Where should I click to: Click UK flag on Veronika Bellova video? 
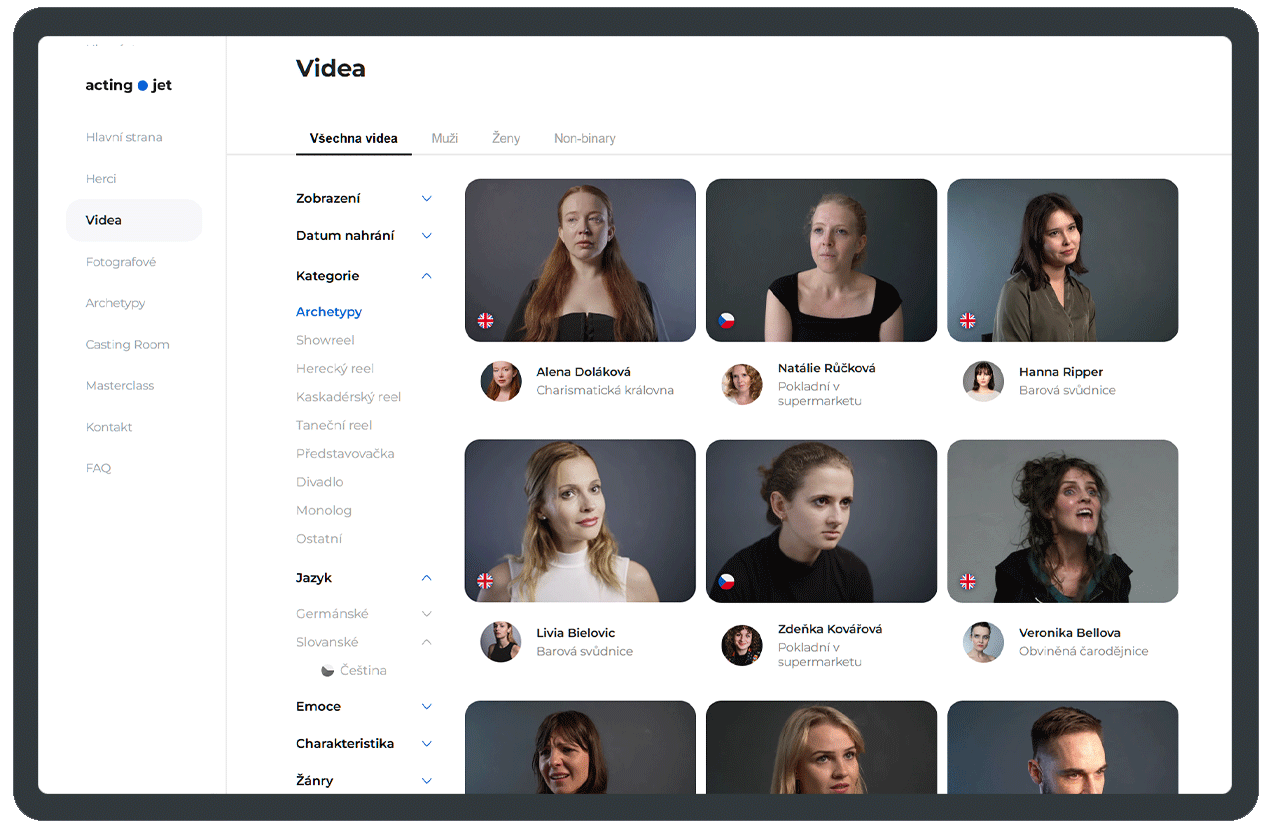(968, 581)
